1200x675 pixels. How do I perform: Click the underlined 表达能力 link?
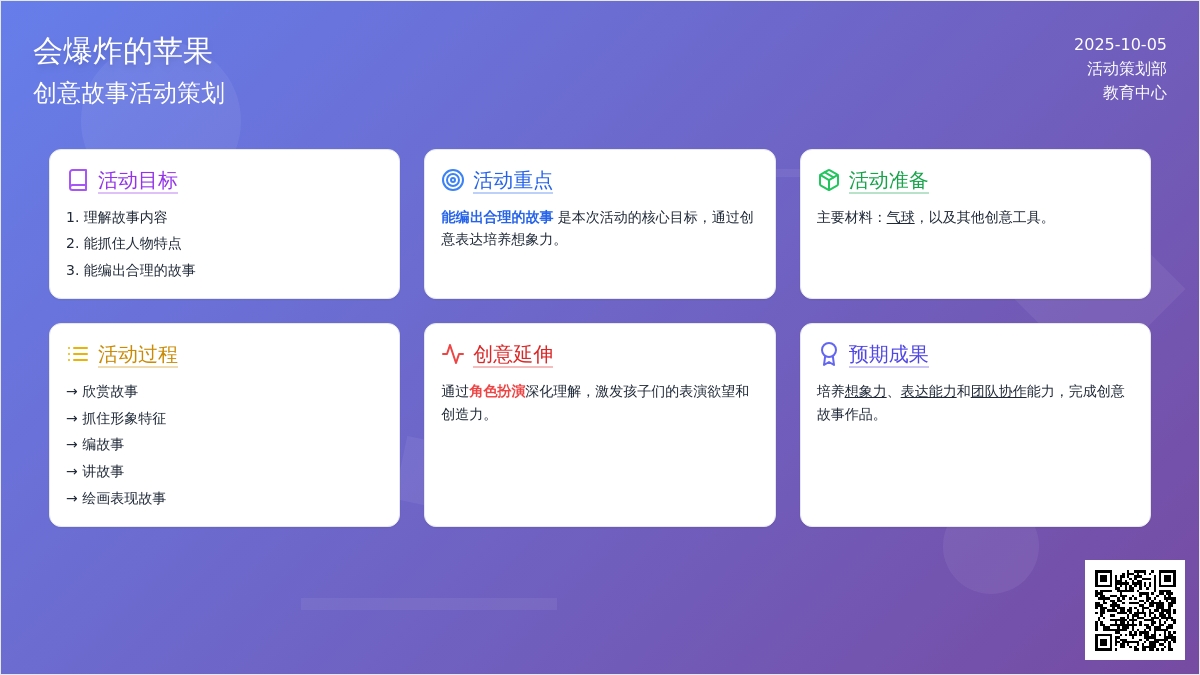coord(928,391)
